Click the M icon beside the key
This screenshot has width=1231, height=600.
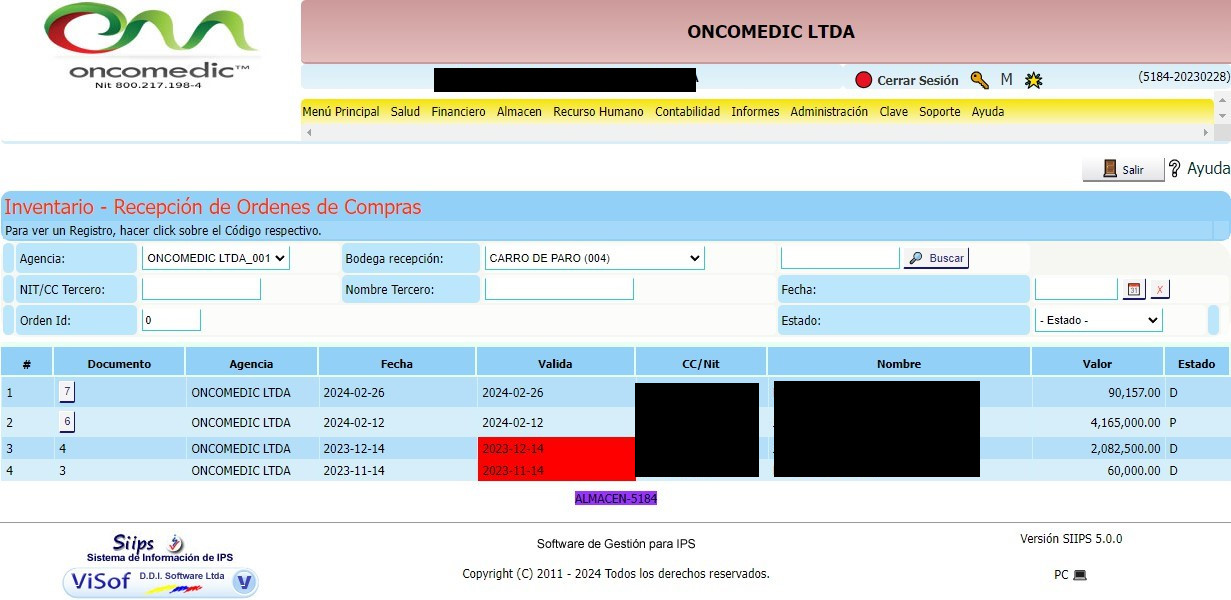(1006, 80)
